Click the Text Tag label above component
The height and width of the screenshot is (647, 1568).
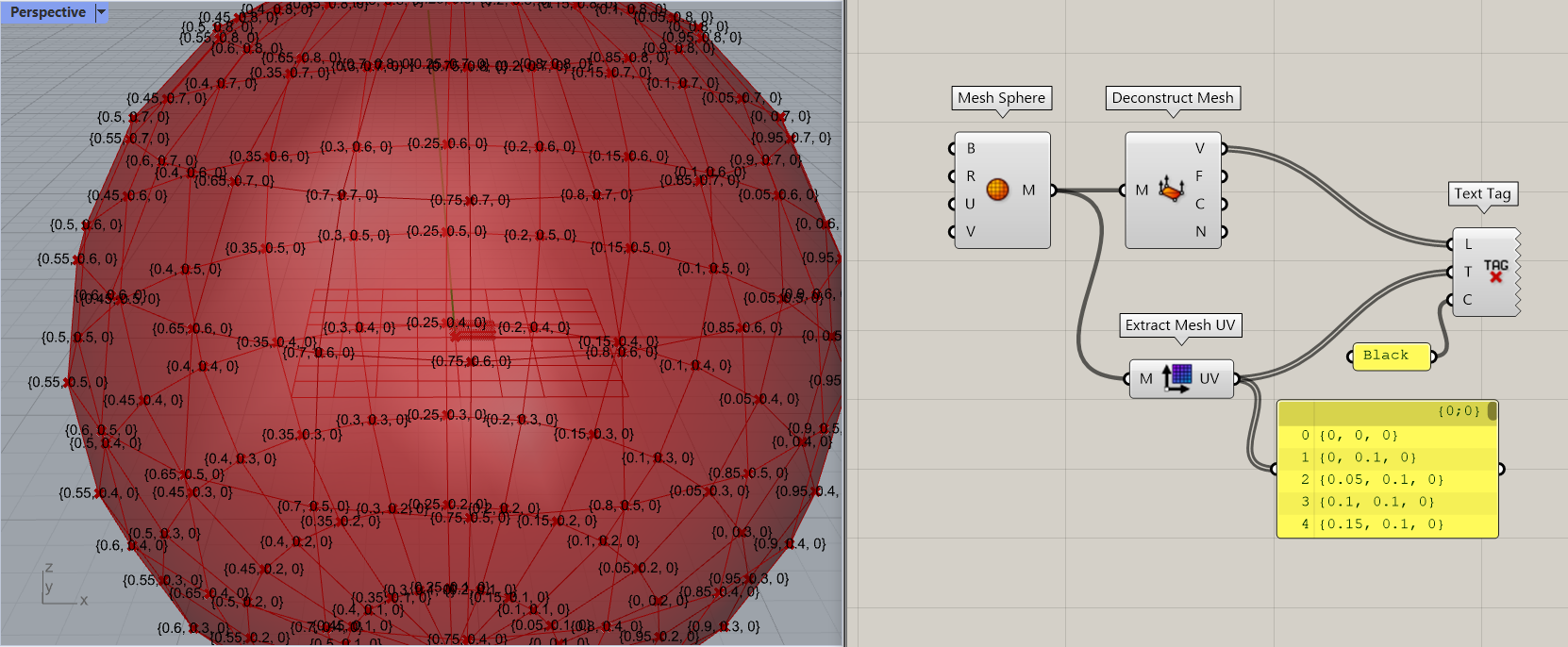click(x=1482, y=193)
